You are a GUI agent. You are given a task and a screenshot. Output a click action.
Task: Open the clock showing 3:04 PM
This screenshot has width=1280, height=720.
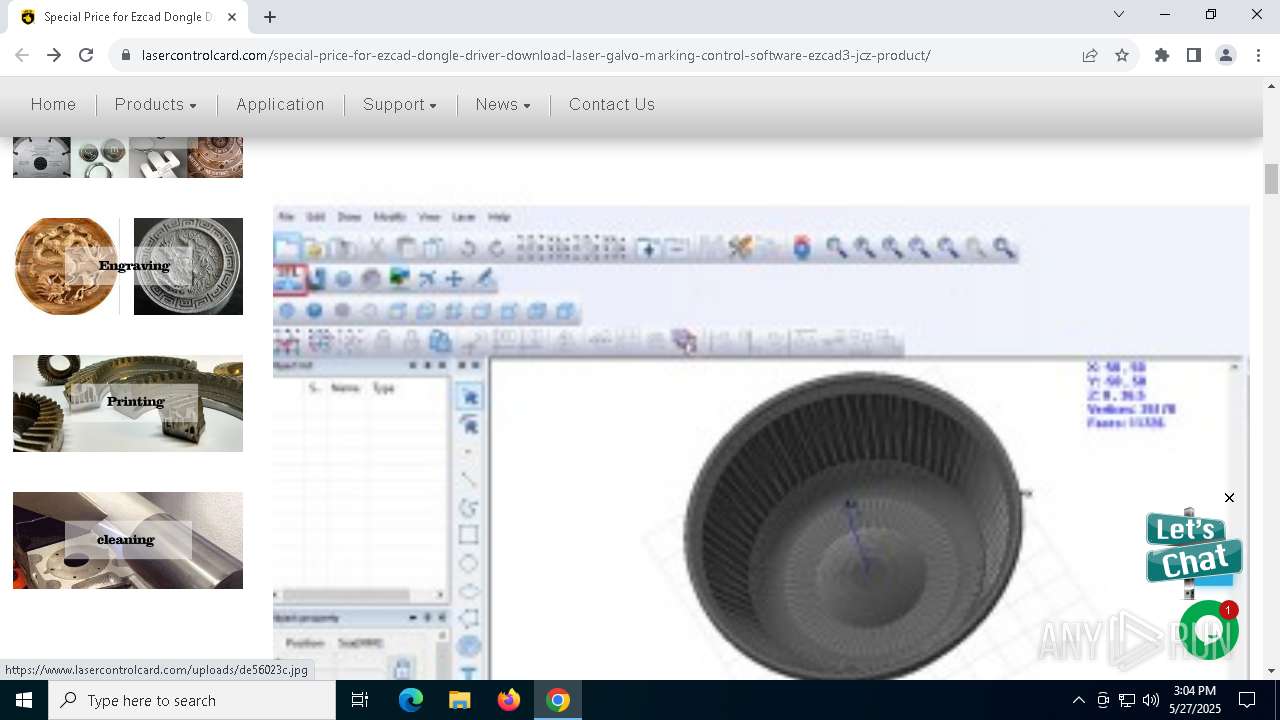coord(1194,700)
